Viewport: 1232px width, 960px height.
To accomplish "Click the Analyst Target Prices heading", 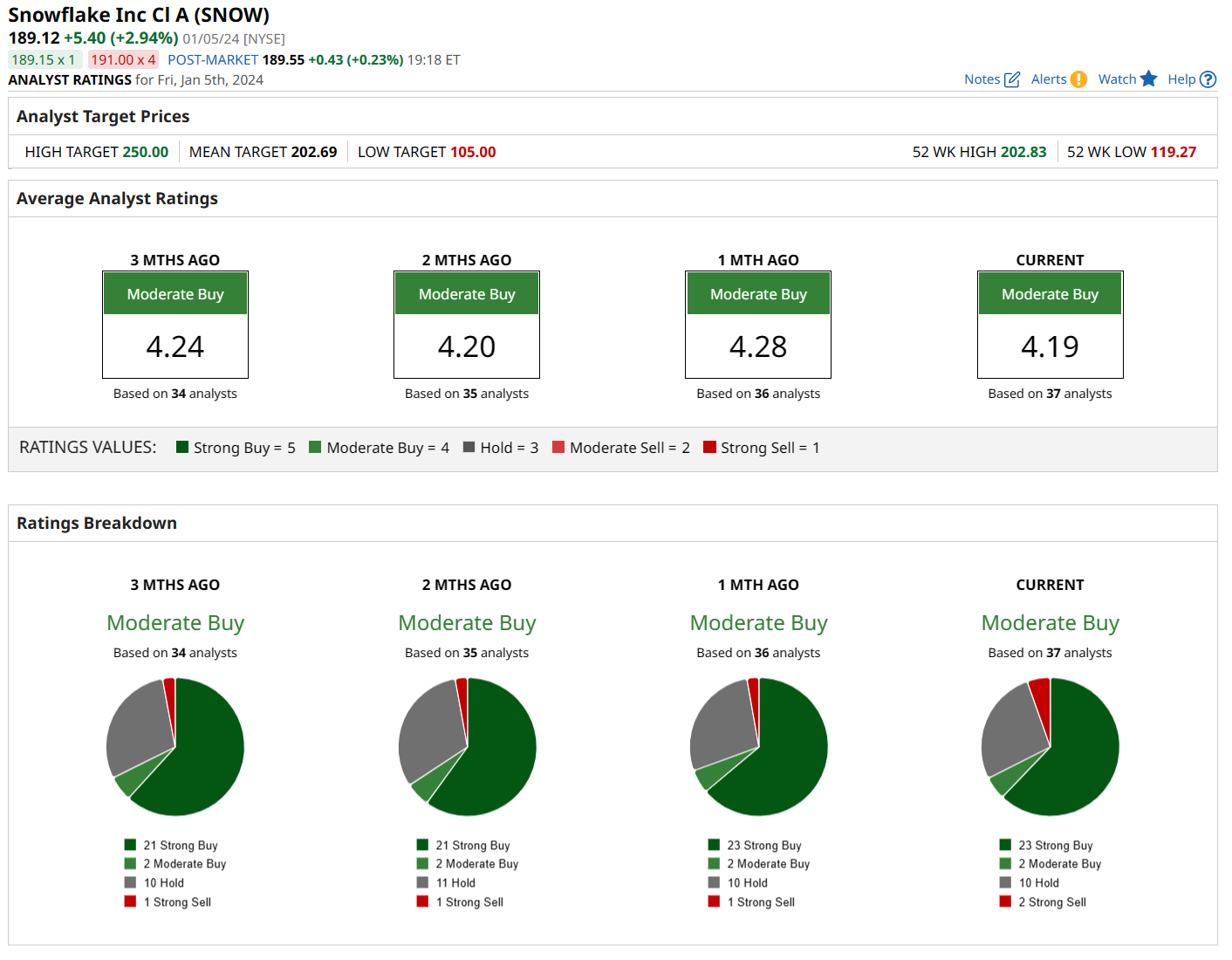I will click(103, 116).
